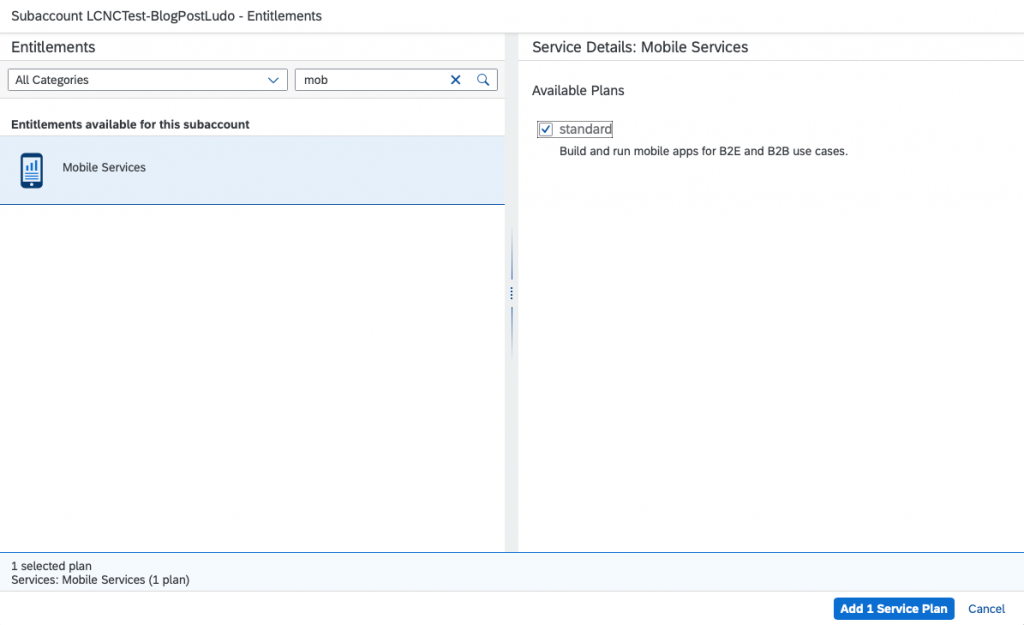This screenshot has width=1024, height=625.
Task: Open the All Categories dropdown
Action: coord(148,80)
